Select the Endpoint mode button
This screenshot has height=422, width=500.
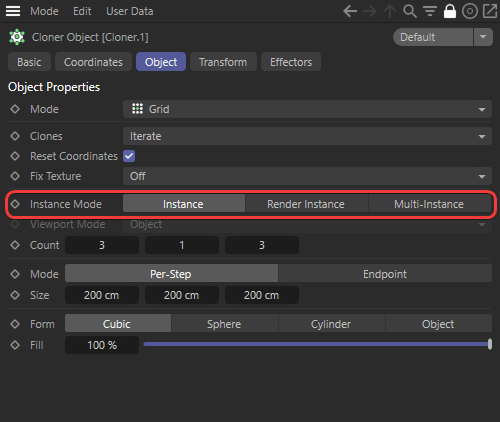(385, 274)
